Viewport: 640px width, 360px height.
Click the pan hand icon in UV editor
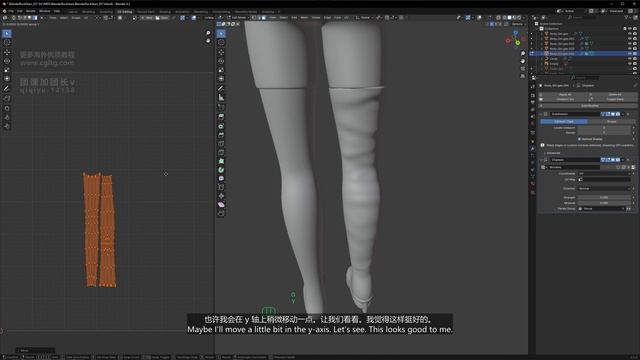(x=209, y=41)
